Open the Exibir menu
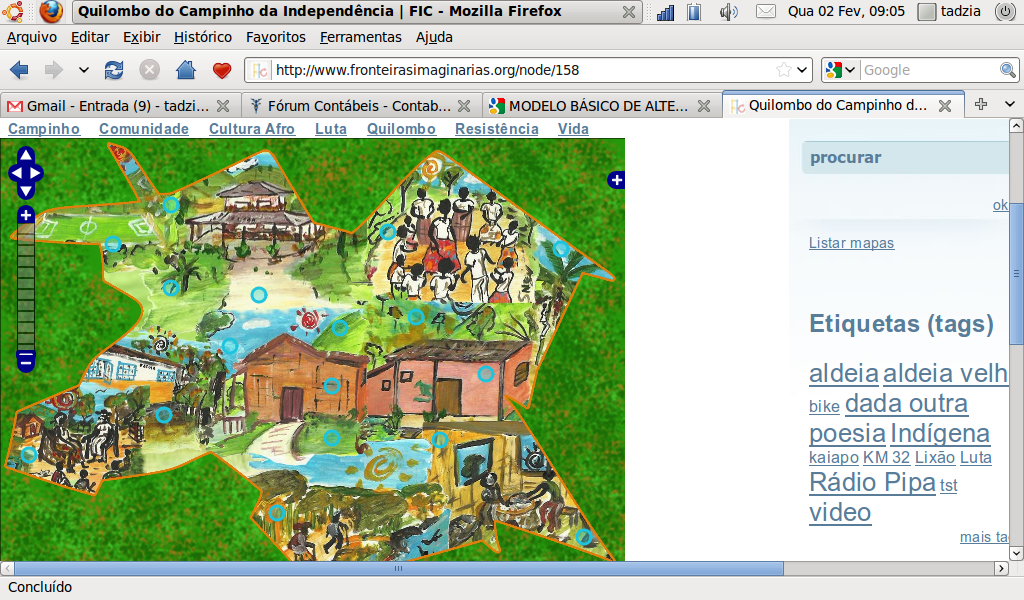 (x=142, y=37)
